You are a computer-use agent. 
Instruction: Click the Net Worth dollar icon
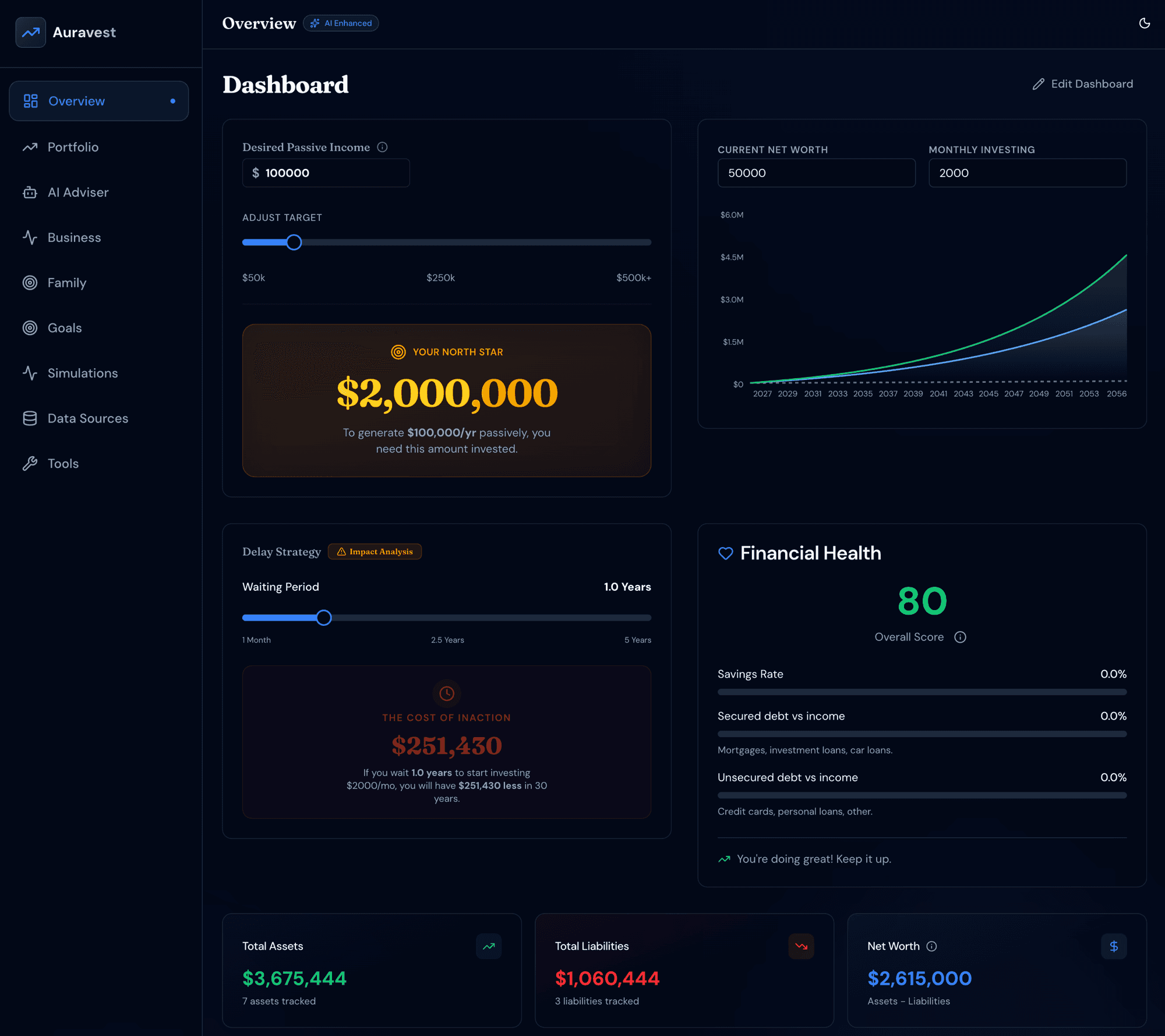(1114, 946)
